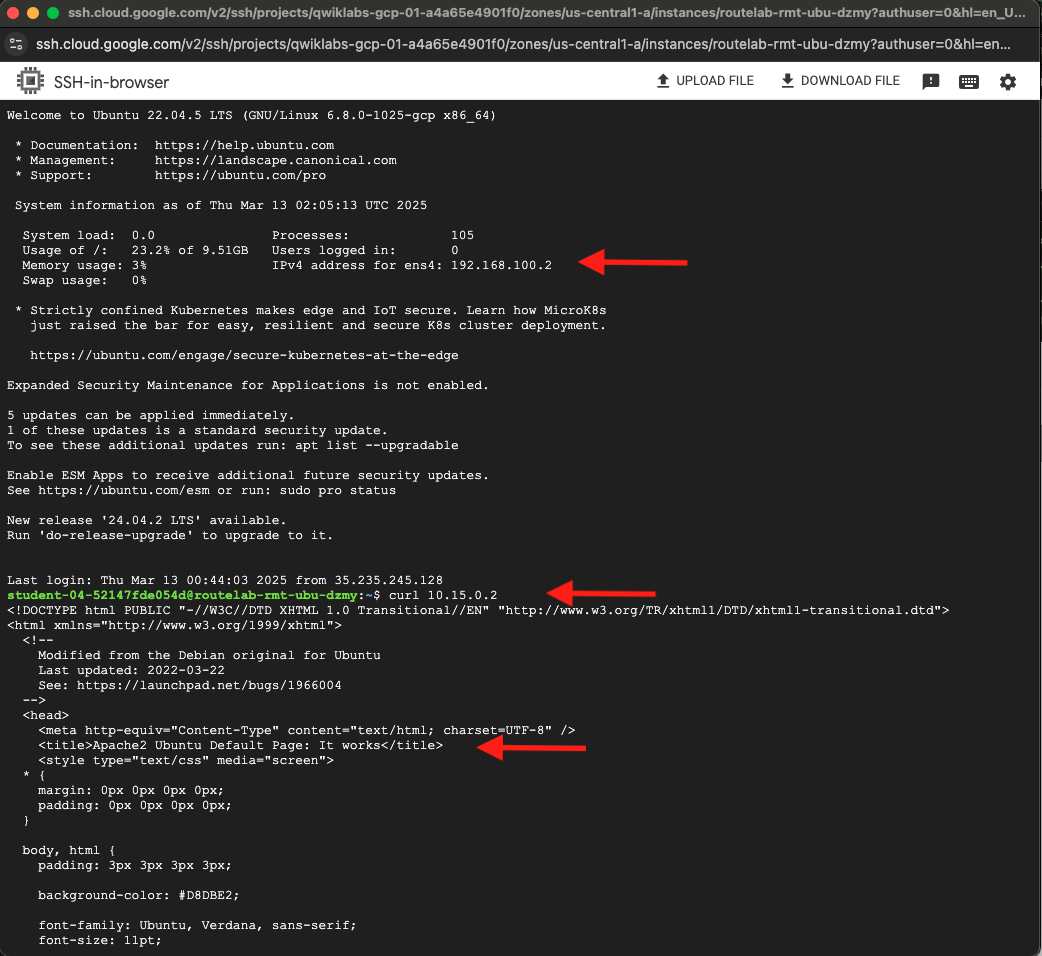Click the 'font-size: 11pt' CSS line
The height and width of the screenshot is (956, 1042).
tap(100, 941)
